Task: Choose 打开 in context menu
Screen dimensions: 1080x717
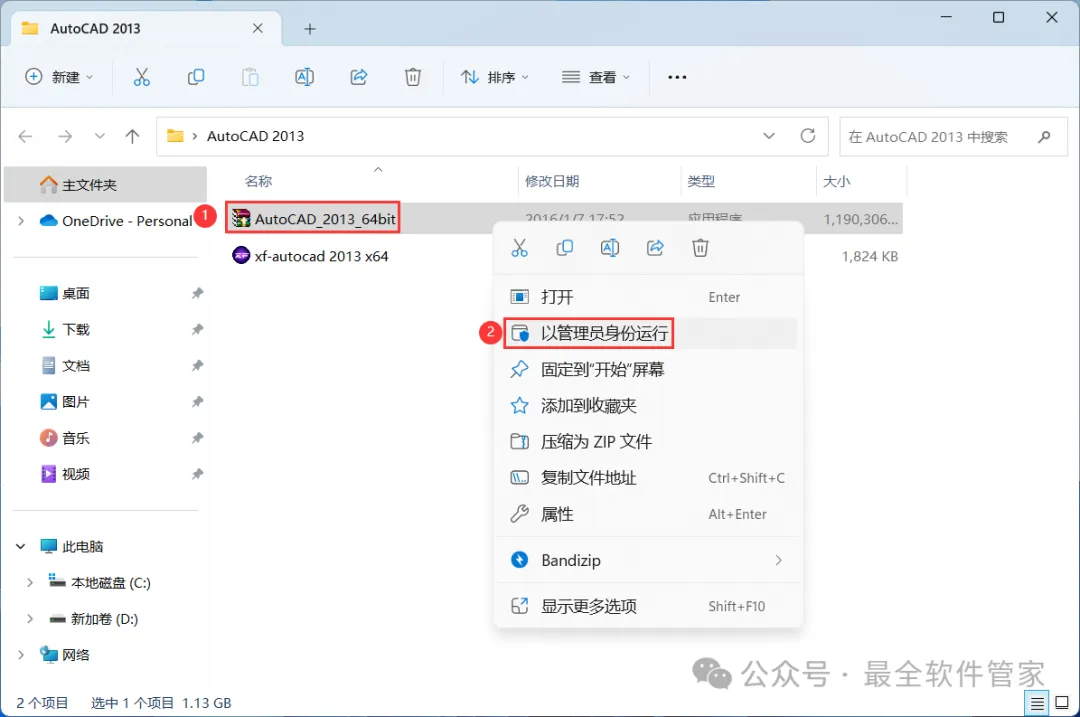Action: coord(649,297)
